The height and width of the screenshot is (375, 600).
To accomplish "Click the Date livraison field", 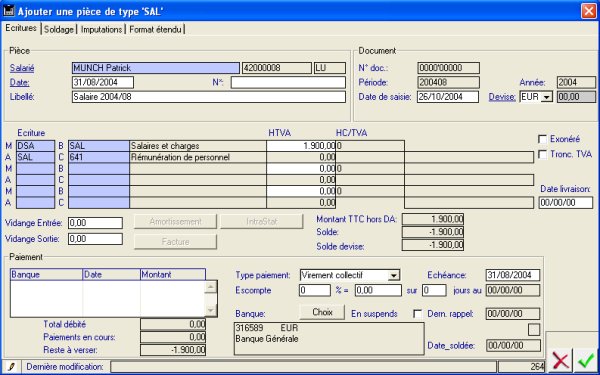I will 566,202.
